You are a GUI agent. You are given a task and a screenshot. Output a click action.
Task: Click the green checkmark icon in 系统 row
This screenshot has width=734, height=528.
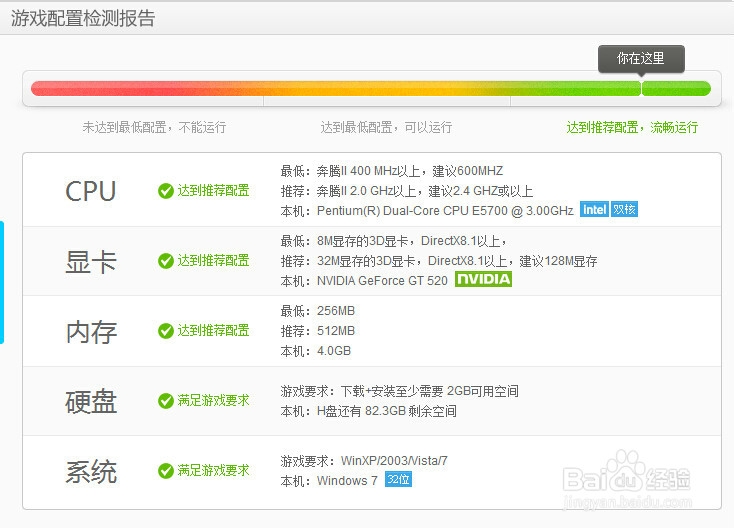[166, 471]
